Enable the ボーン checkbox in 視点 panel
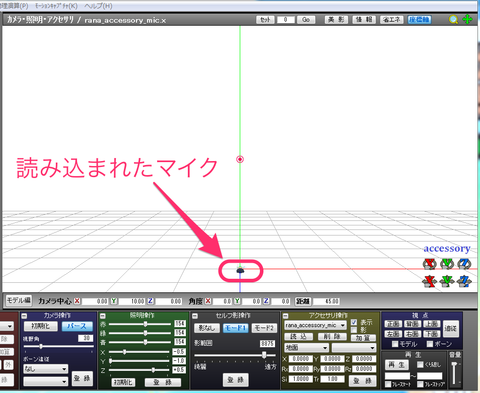480x393 pixels. click(430, 344)
